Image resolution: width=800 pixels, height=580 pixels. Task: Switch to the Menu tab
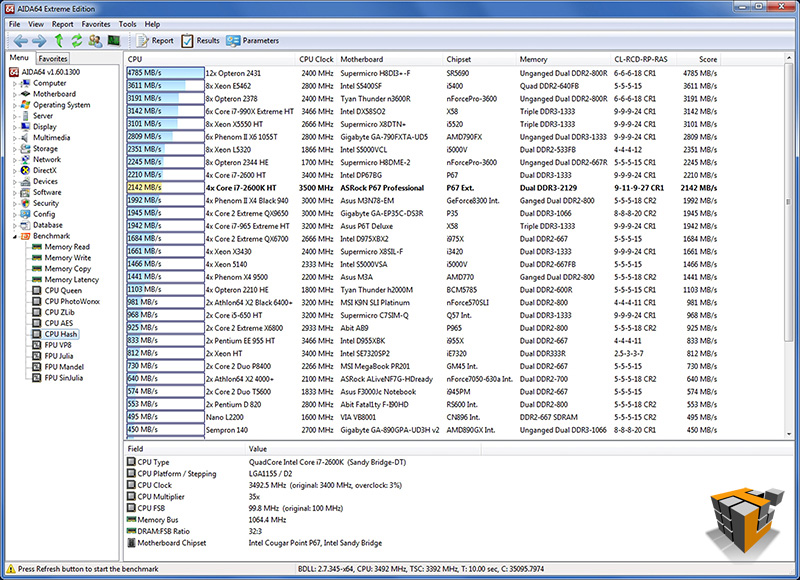(19, 58)
